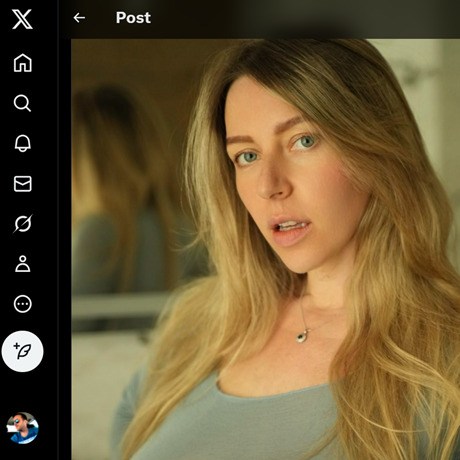The width and height of the screenshot is (460, 460).
Task: Expand the More options menu
Action: (x=23, y=304)
